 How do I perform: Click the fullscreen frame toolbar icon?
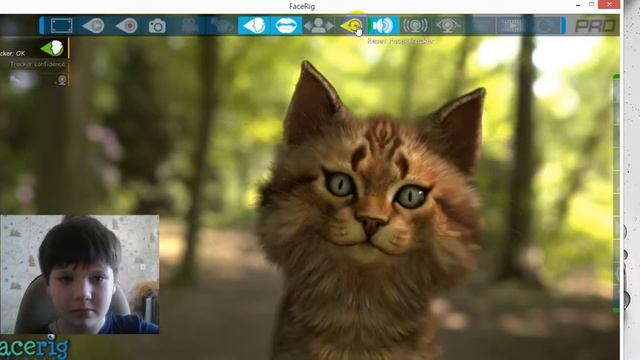point(62,25)
